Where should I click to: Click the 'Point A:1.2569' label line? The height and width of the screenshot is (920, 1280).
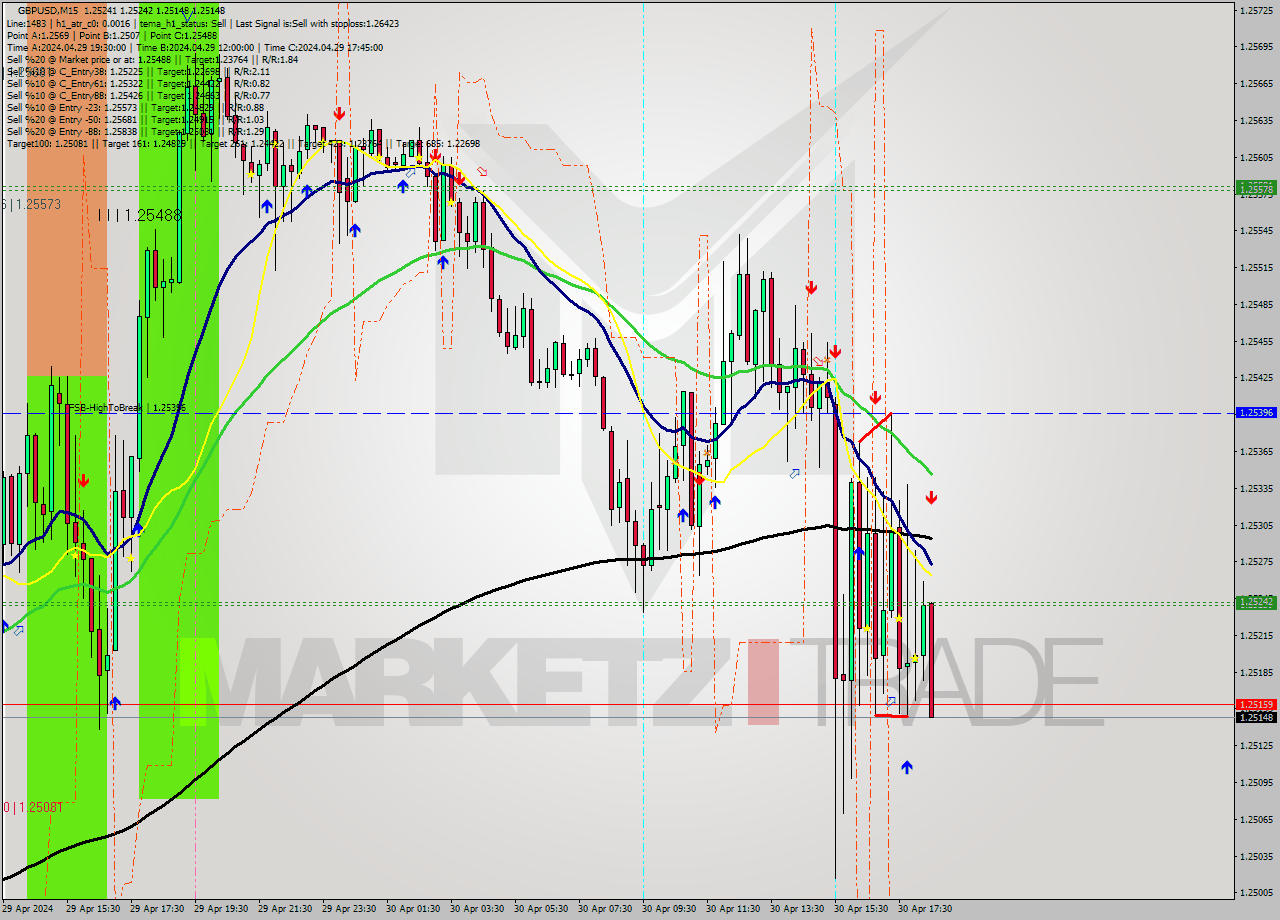coord(112,35)
